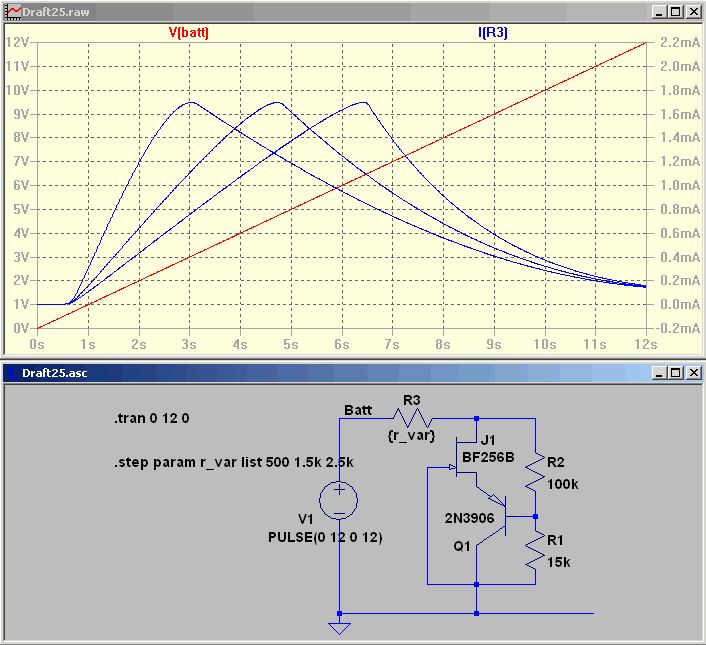Click the 12s time axis label
This screenshot has width=706, height=645.
click(x=646, y=344)
